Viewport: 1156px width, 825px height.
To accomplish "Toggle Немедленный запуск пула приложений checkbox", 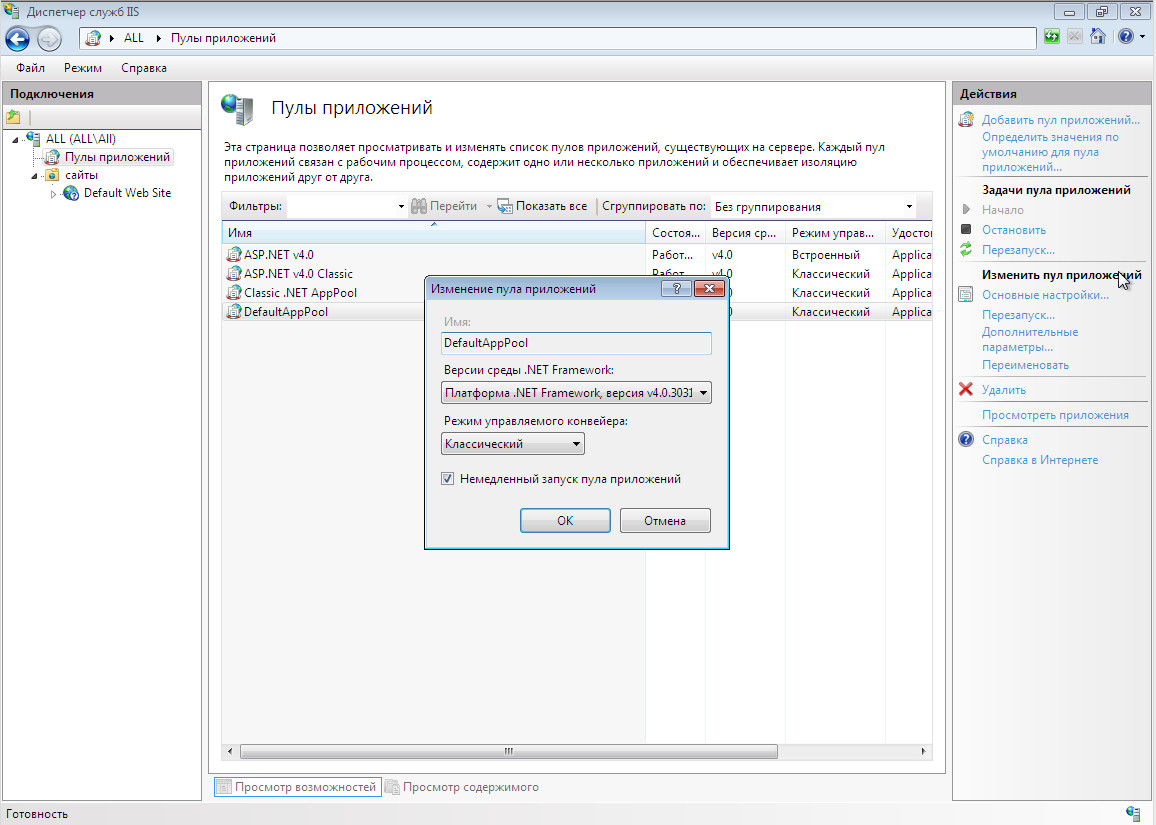I will coord(448,478).
